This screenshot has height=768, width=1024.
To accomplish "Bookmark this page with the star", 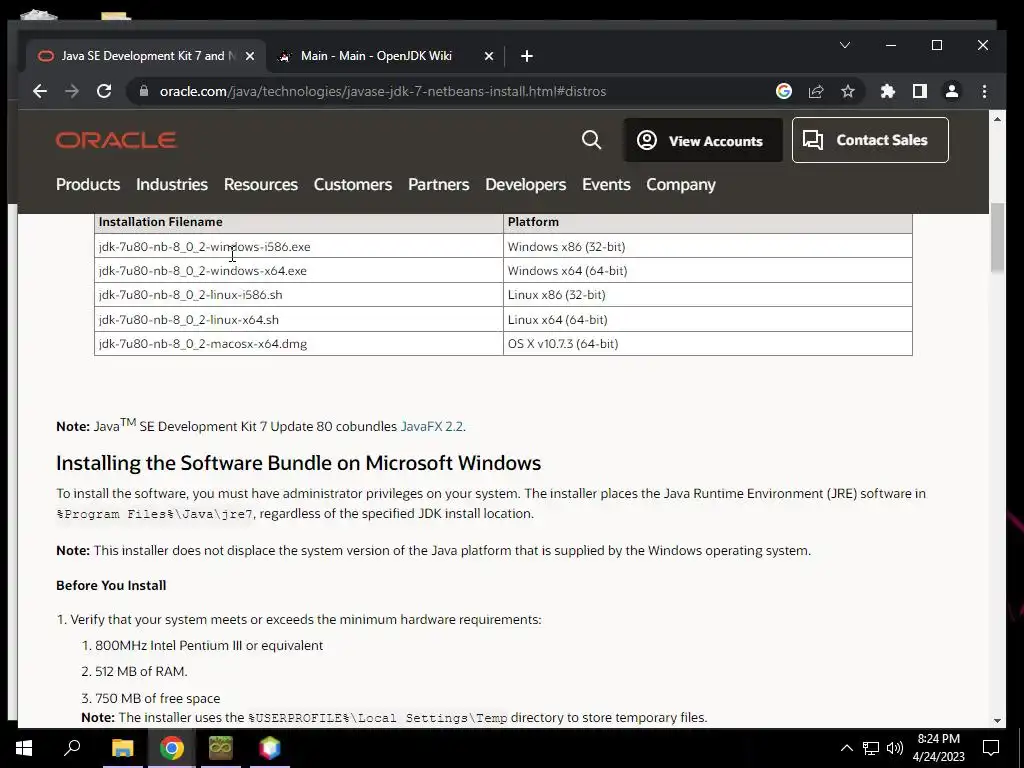I will (x=848, y=91).
